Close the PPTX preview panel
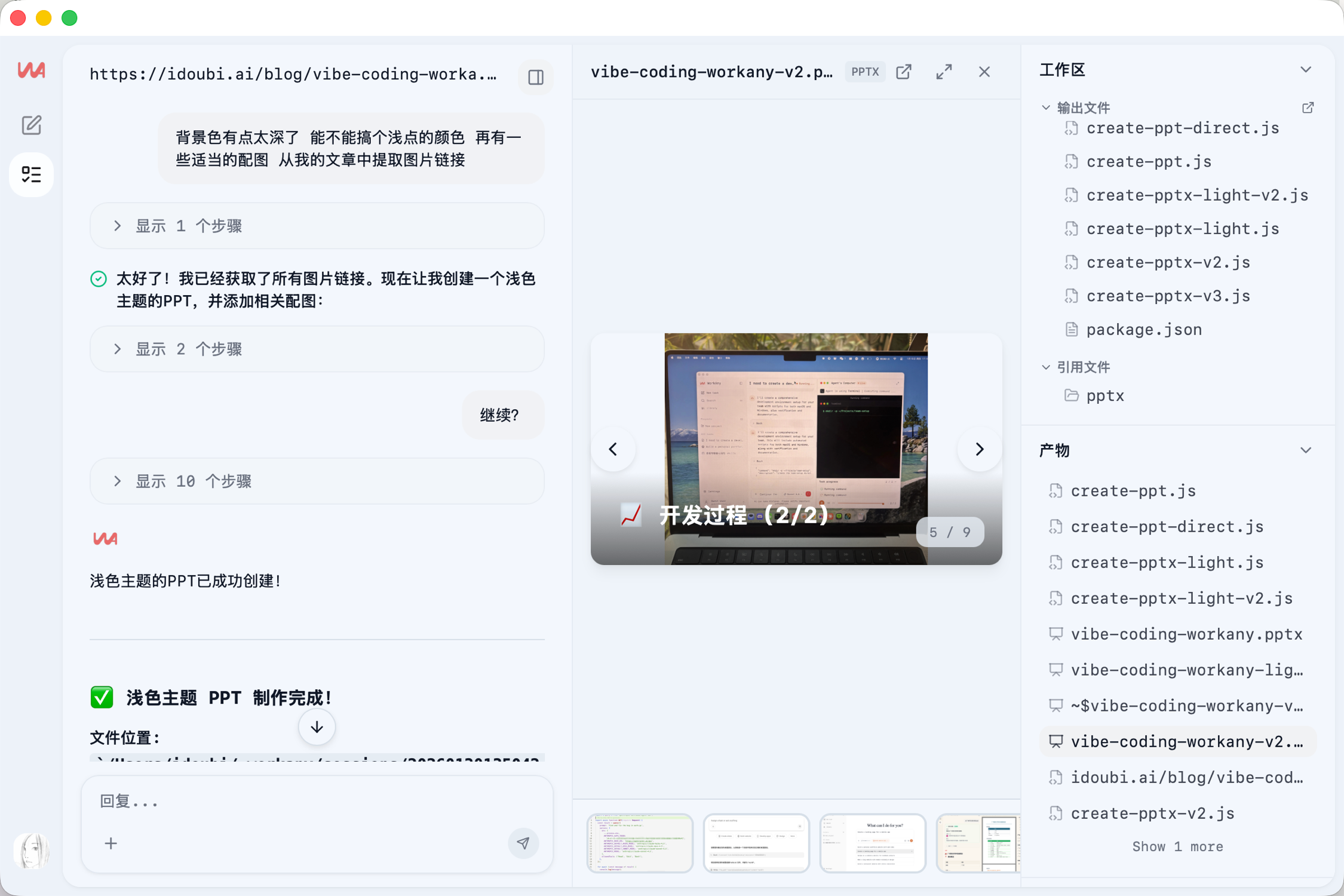This screenshot has width=1344, height=896. tap(984, 72)
